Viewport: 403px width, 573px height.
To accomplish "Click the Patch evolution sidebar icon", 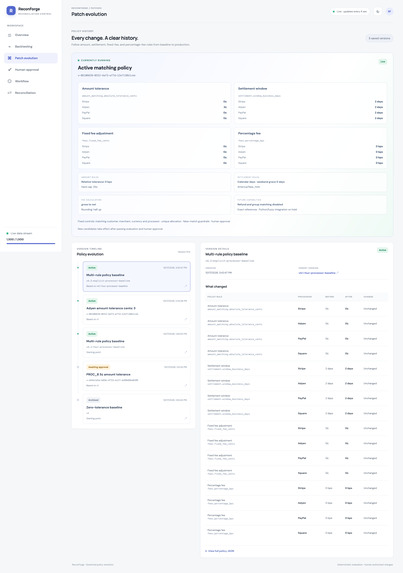I will 9,58.
